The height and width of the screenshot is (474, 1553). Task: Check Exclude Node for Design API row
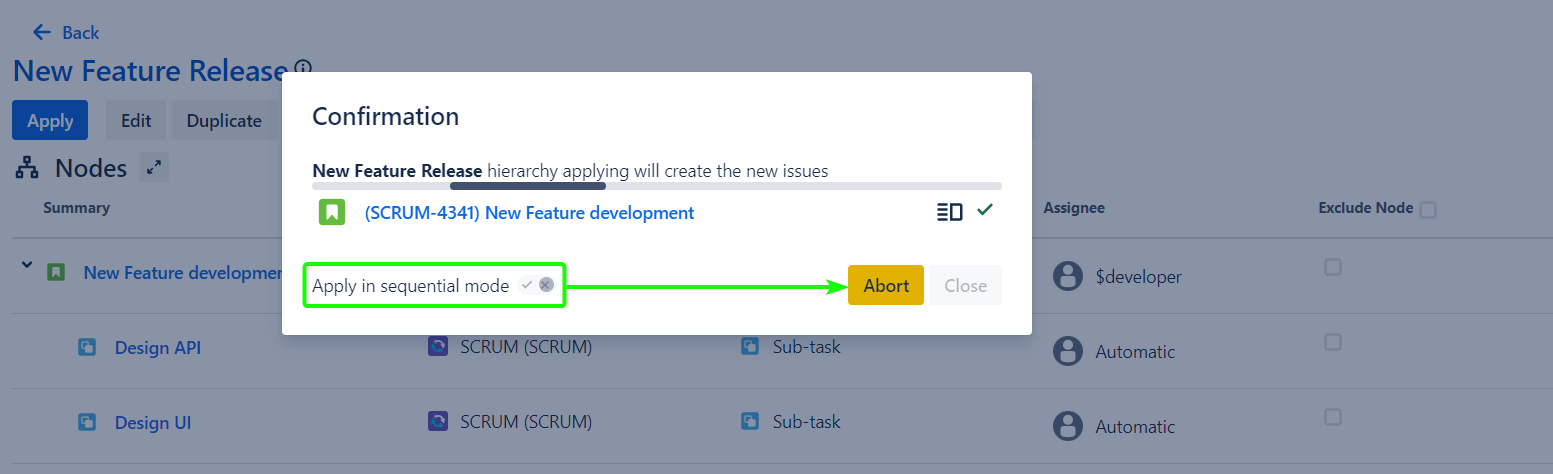click(1332, 342)
